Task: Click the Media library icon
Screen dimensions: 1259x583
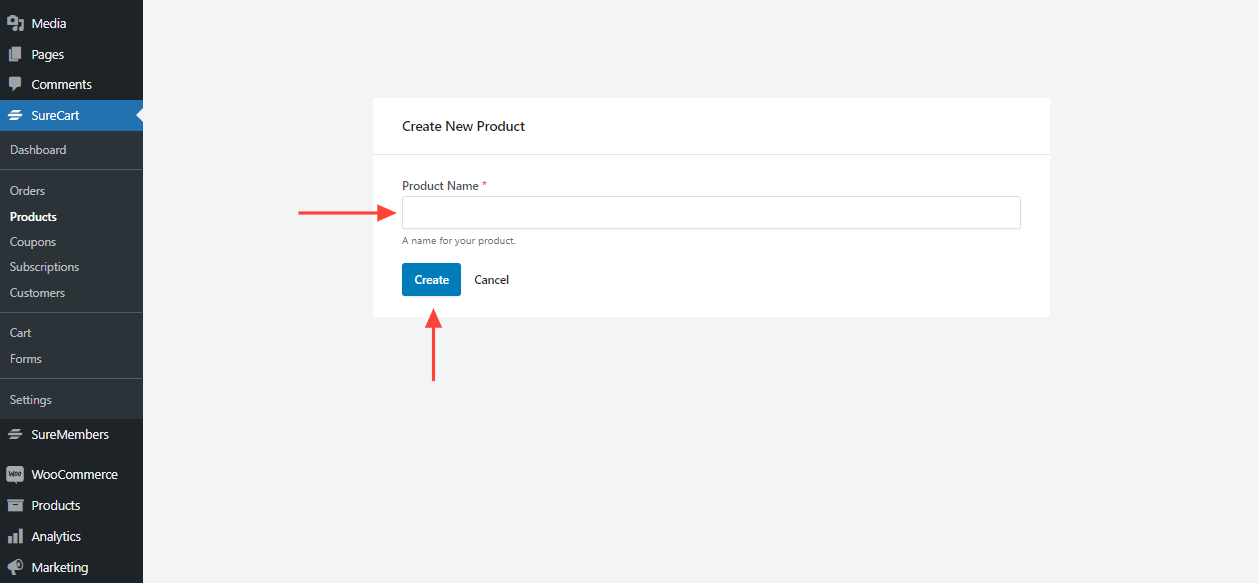Action: [15, 23]
